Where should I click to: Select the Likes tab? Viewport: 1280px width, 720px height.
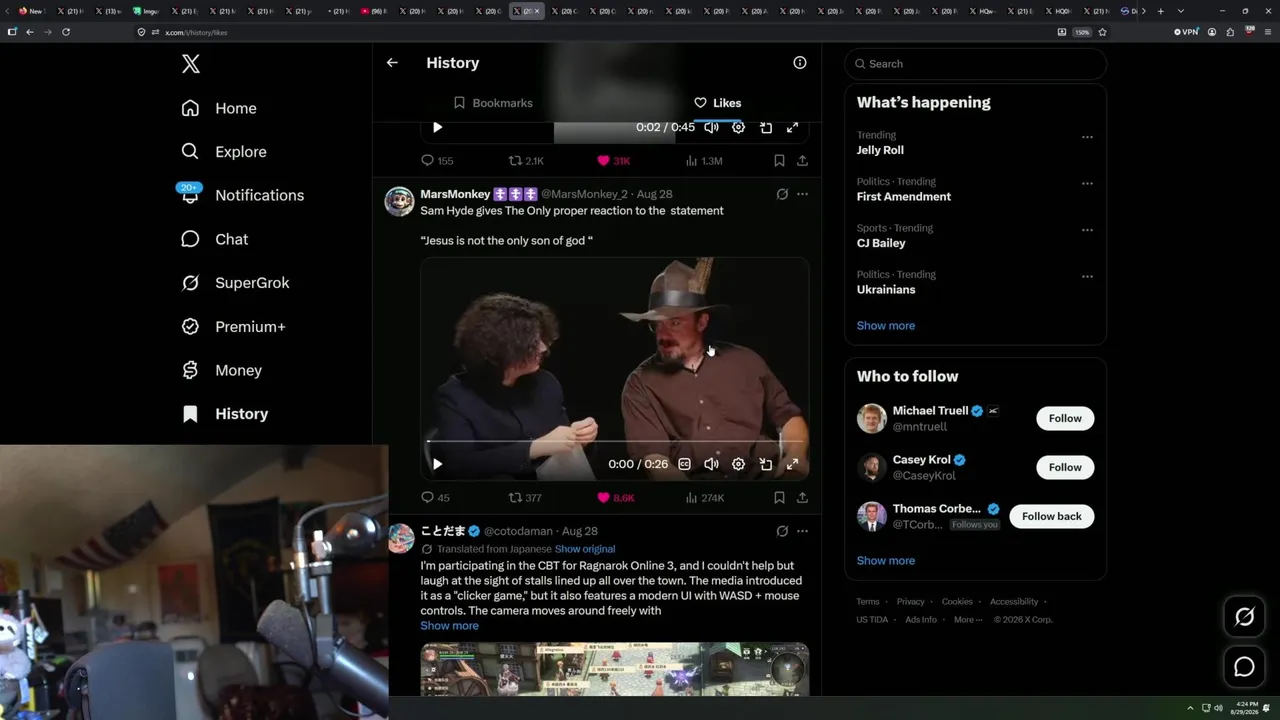pyautogui.click(x=717, y=103)
